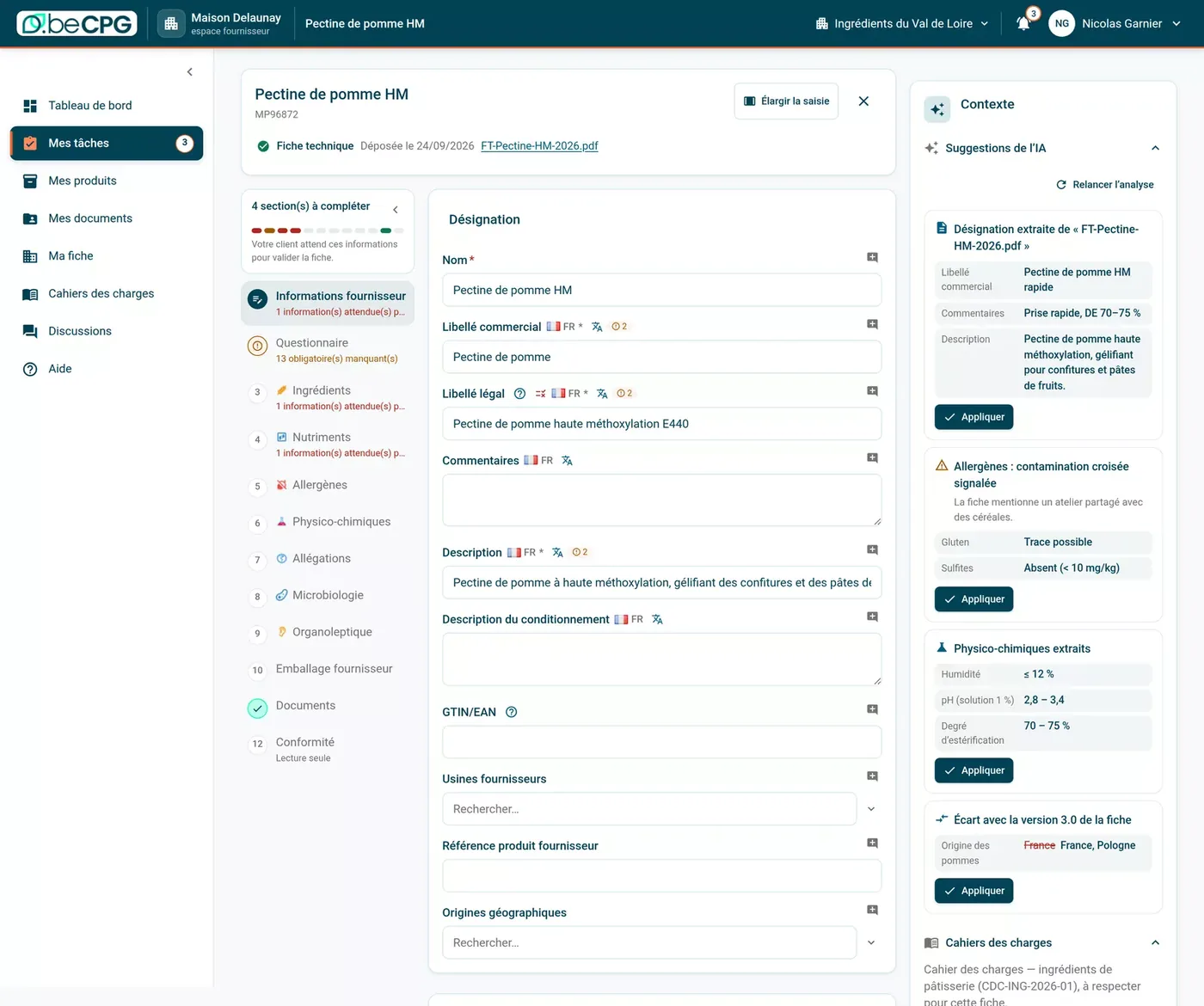
Task: Click the Contexte sparkle icon
Action: click(x=937, y=109)
